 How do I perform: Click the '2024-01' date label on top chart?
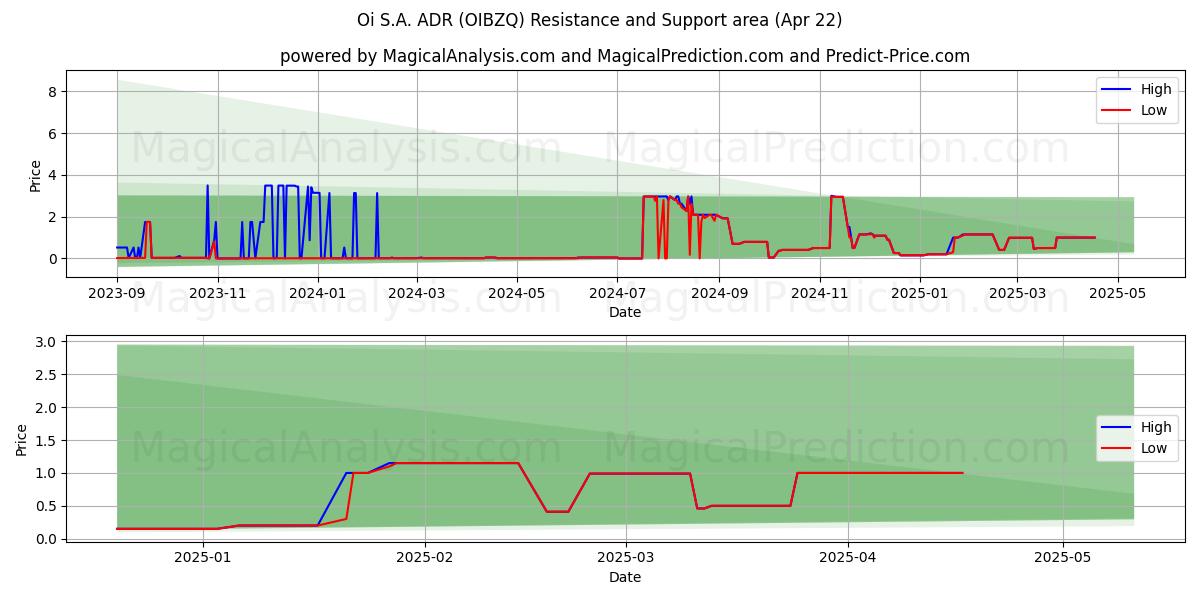318,294
